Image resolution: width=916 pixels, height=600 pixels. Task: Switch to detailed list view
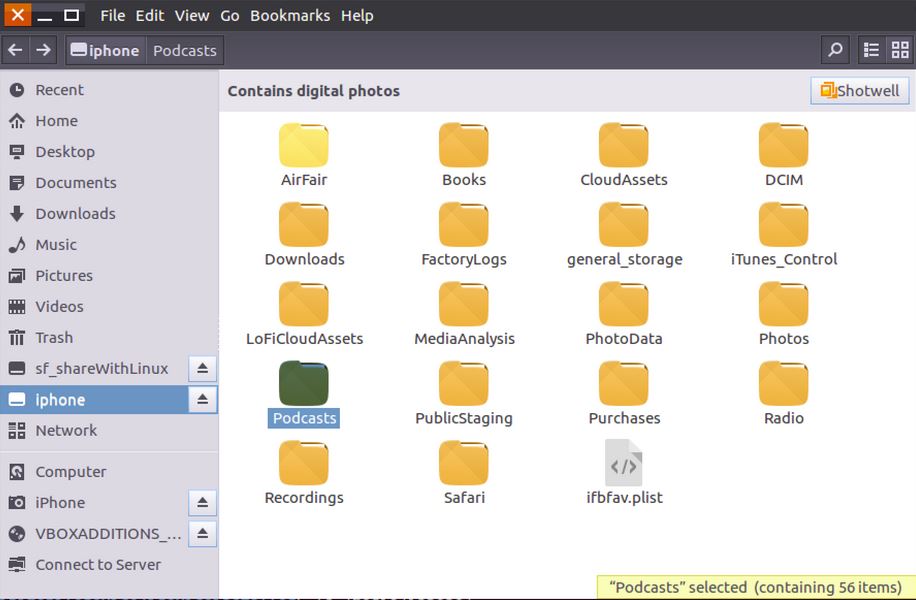870,49
